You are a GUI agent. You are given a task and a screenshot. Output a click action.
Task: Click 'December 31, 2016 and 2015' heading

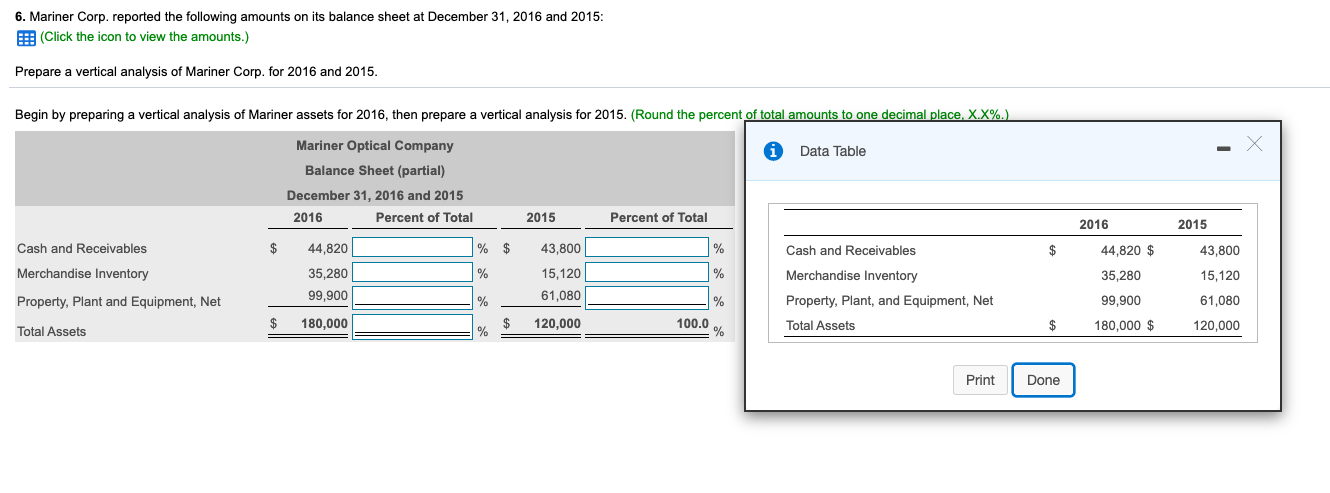click(x=375, y=195)
